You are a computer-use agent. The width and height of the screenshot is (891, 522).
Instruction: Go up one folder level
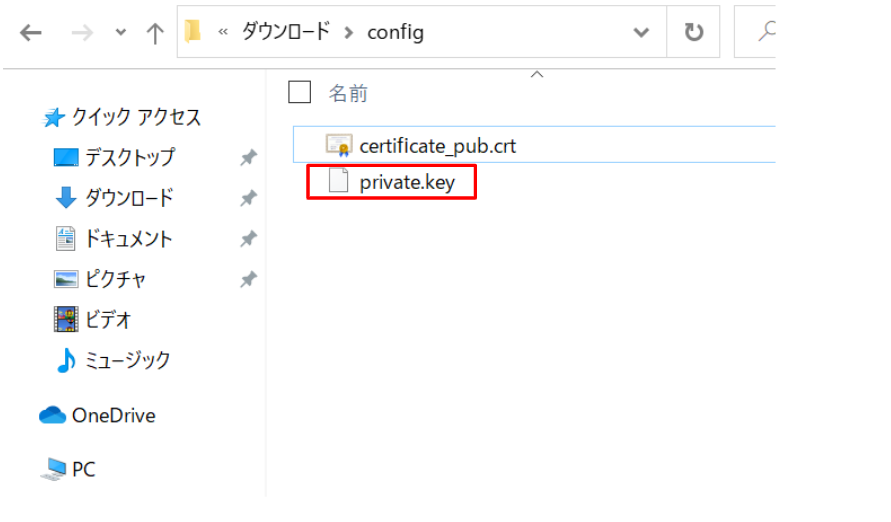(x=155, y=33)
